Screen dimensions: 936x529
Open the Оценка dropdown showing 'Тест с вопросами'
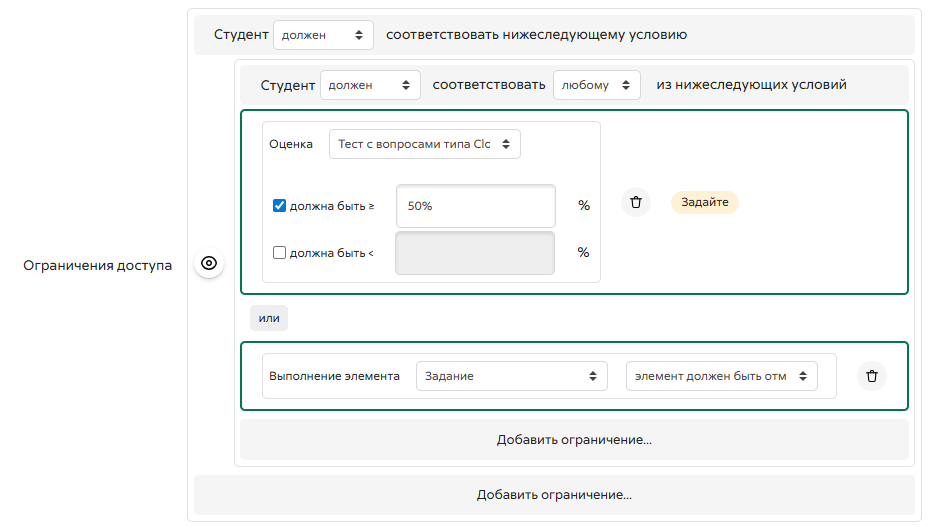click(x=424, y=144)
